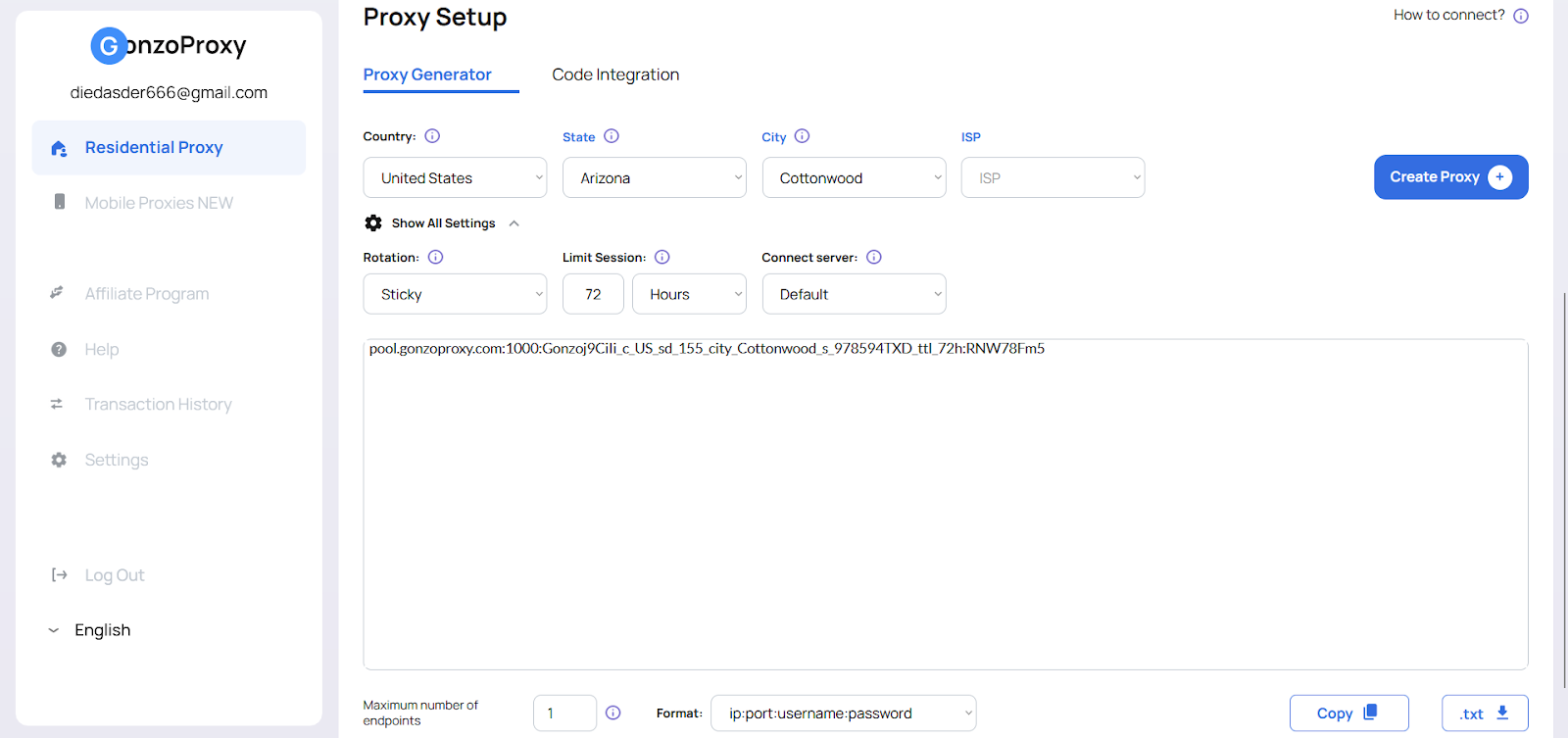Viewport: 1568px width, 738px height.
Task: Click the .txt download arrow icon
Action: click(1502, 713)
